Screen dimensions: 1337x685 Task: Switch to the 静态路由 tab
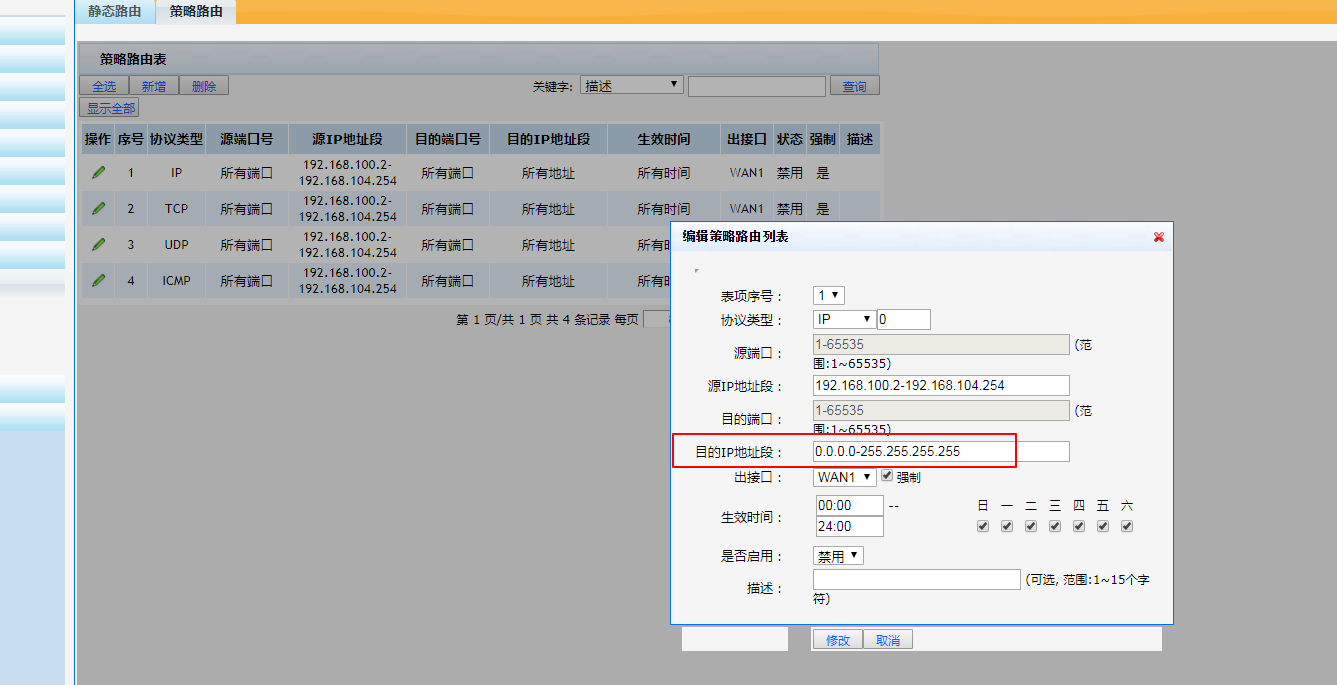coord(115,12)
